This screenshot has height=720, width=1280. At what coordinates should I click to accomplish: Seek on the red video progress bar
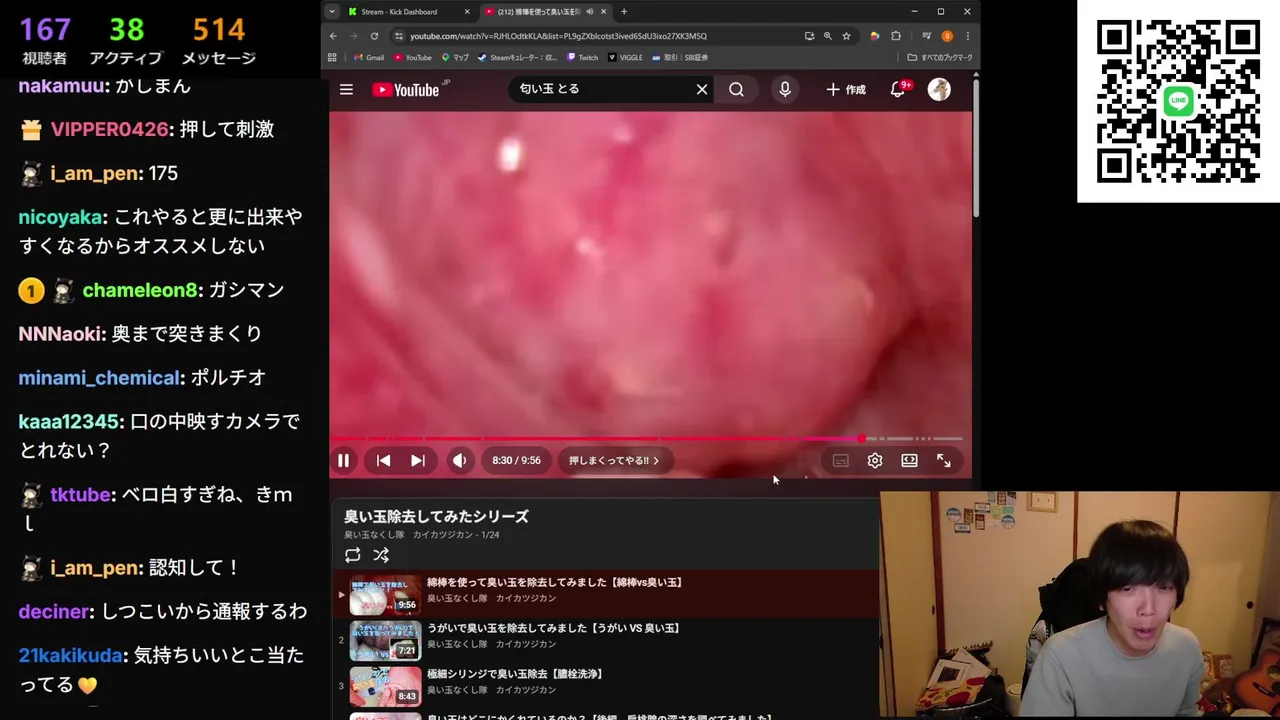coord(647,438)
